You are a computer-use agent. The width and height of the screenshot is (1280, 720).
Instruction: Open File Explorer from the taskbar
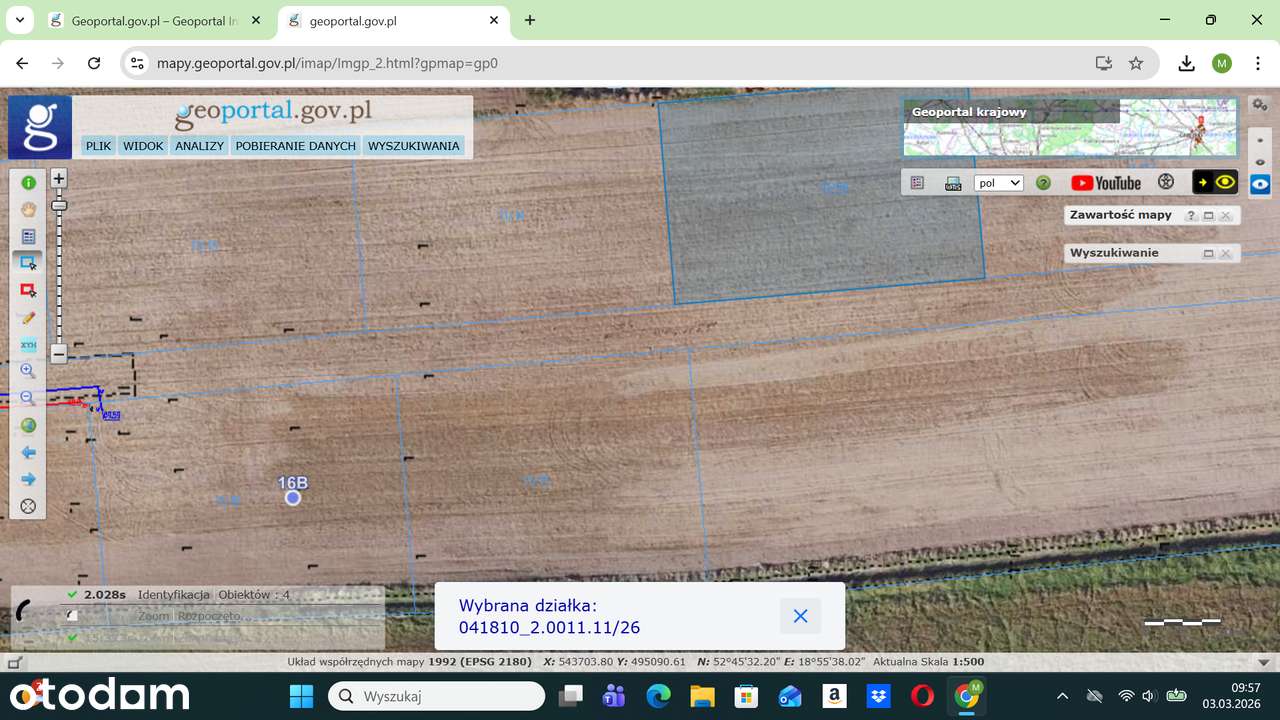(x=702, y=696)
